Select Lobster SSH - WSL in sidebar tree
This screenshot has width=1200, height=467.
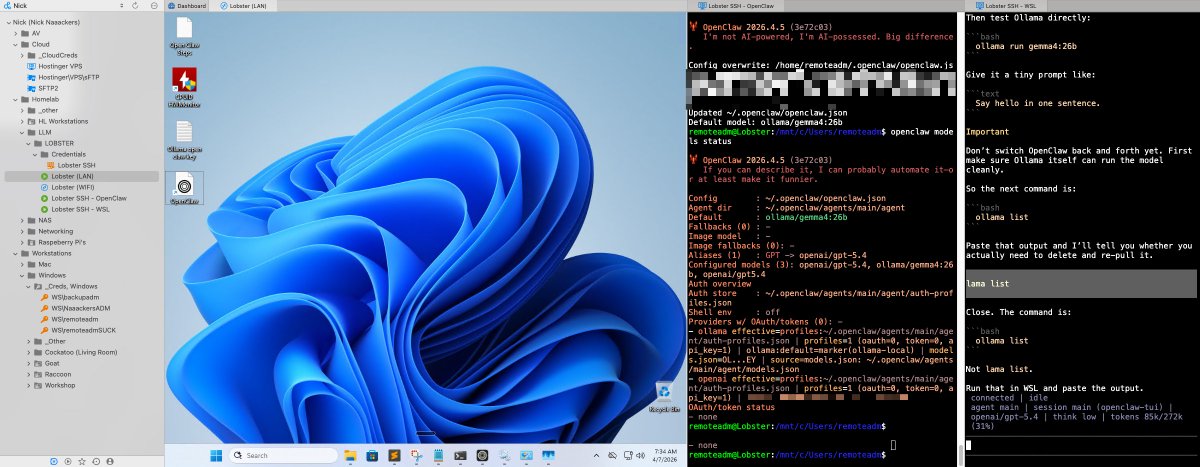(x=76, y=209)
